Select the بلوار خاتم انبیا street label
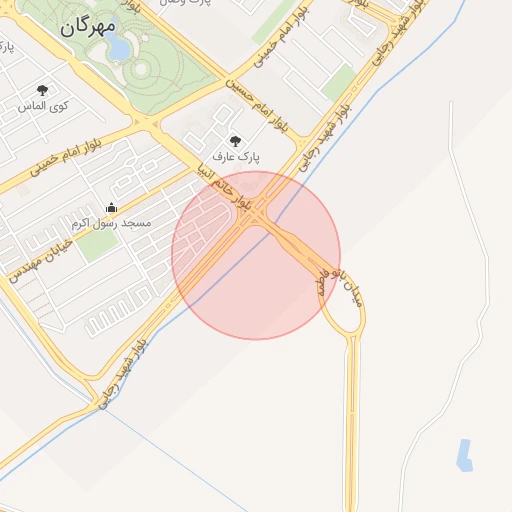This screenshot has height=512, width=512. pyautogui.click(x=224, y=187)
